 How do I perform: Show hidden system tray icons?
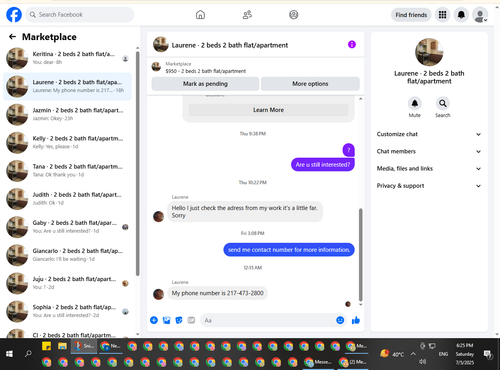[x=413, y=354]
